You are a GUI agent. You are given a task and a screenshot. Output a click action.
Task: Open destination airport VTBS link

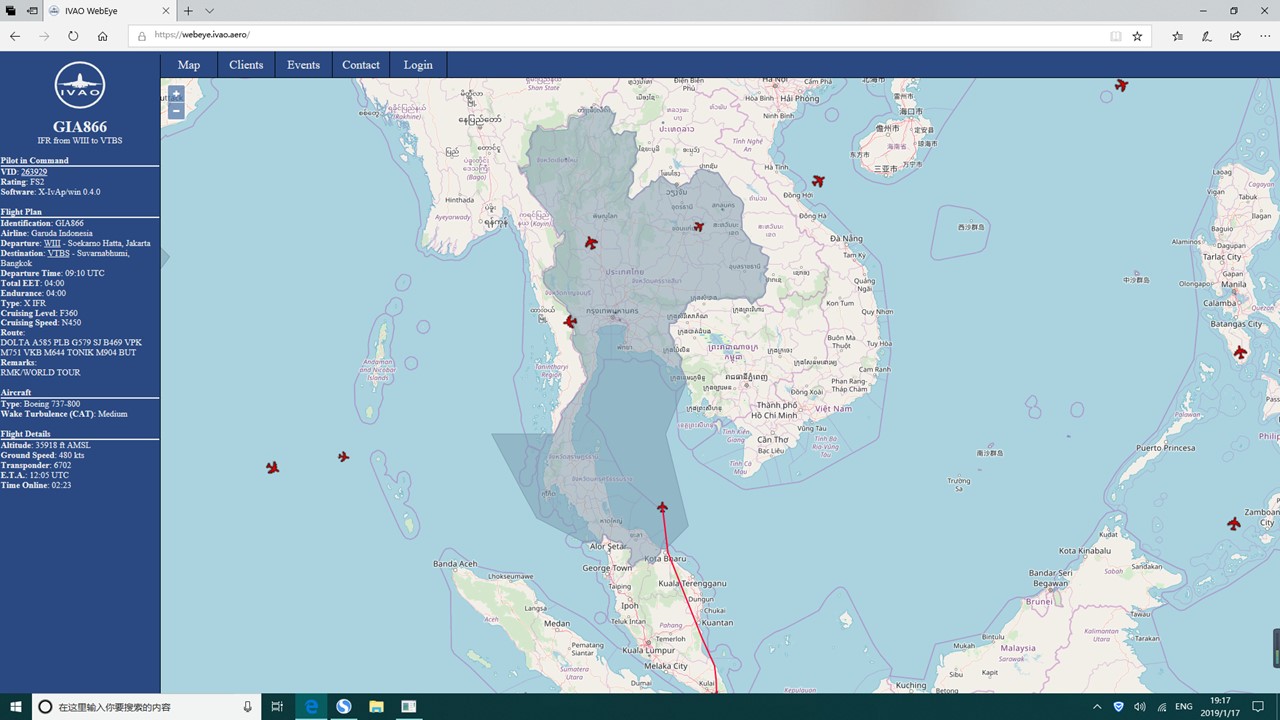point(58,253)
